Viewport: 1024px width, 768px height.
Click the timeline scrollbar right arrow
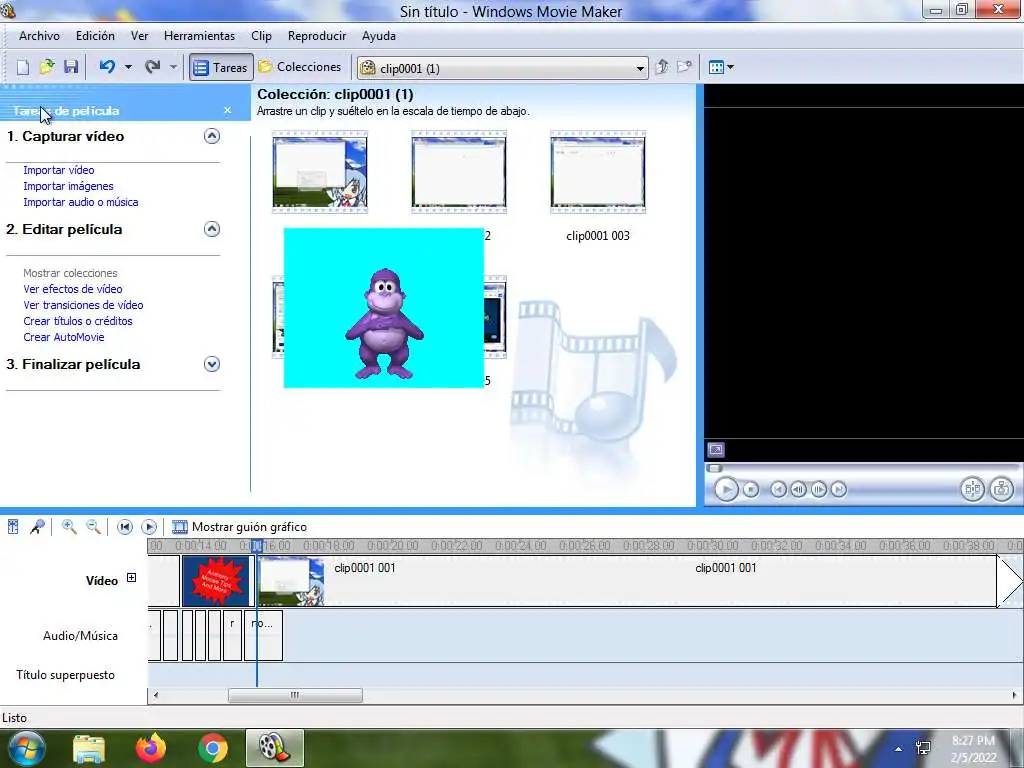pyautogui.click(x=1014, y=696)
